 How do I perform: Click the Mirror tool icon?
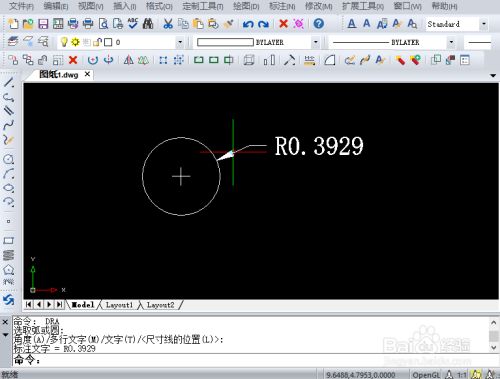(129, 60)
